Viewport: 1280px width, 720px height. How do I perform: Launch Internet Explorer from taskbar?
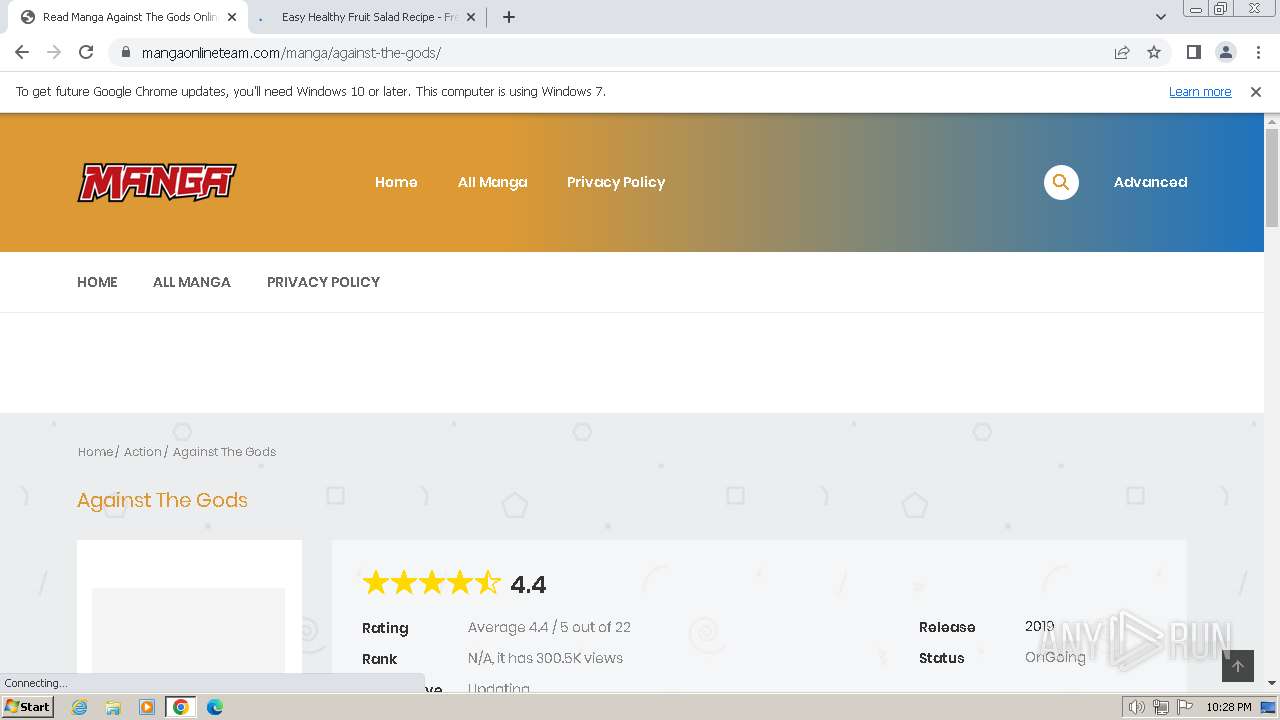[x=80, y=707]
